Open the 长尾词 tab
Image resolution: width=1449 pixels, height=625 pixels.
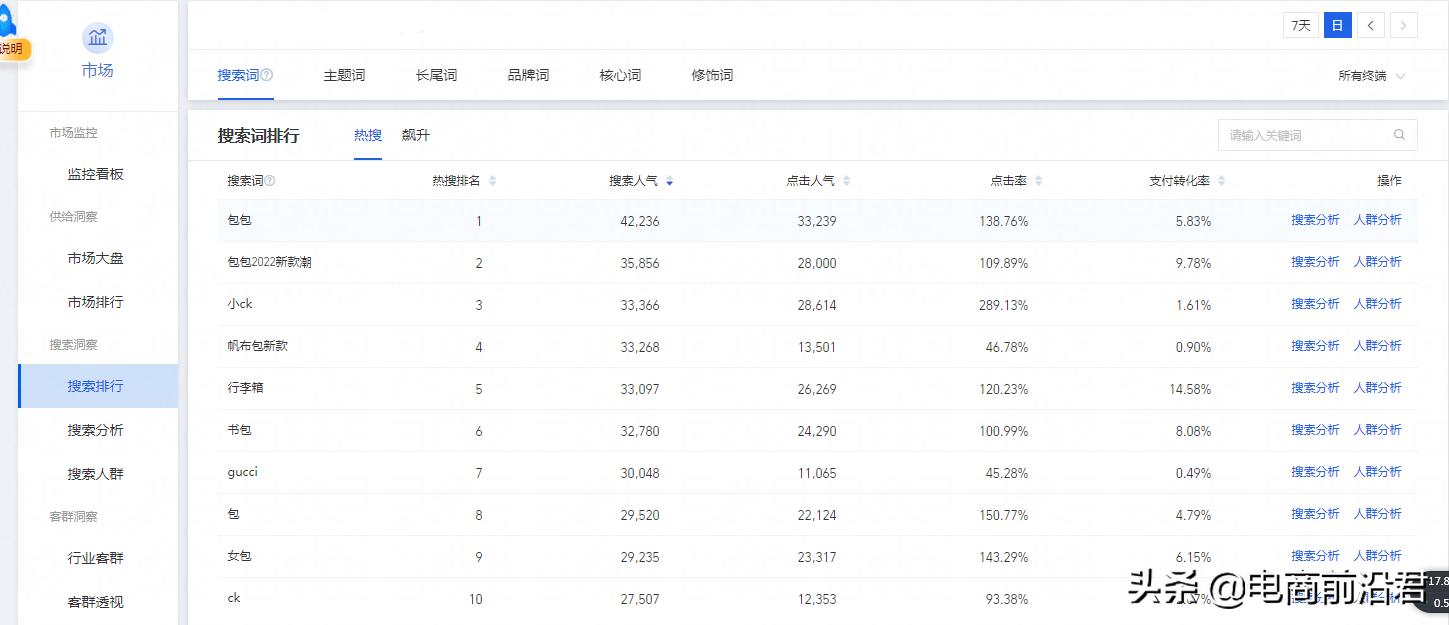436,75
